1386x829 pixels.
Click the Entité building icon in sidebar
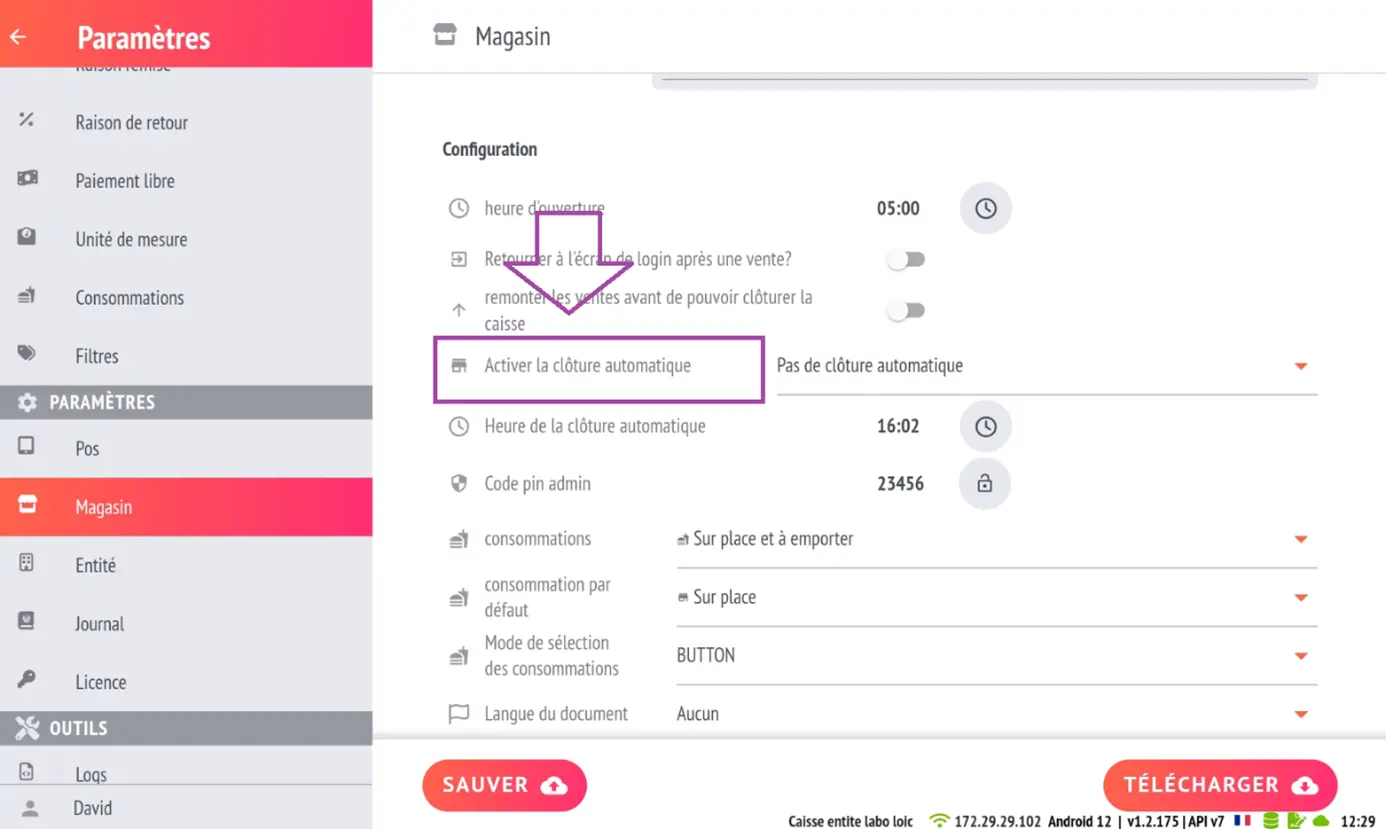pos(27,564)
